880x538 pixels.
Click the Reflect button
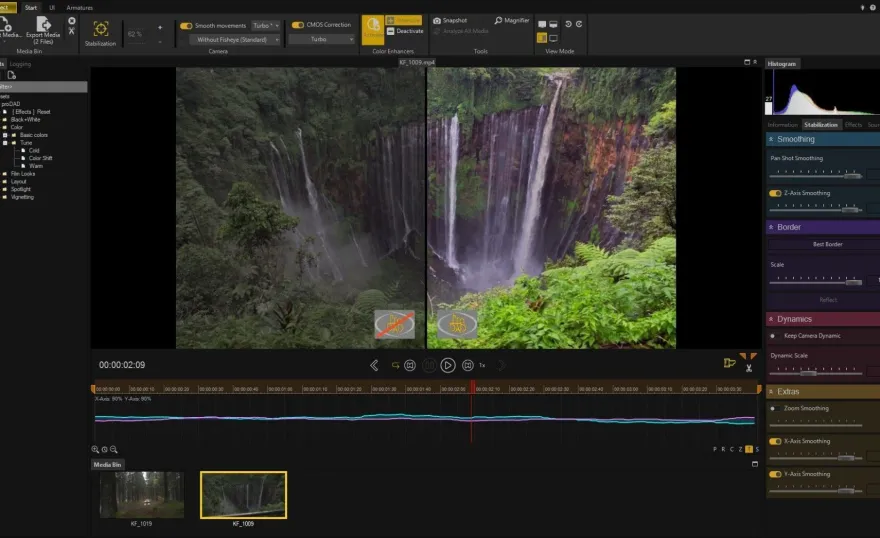[x=828, y=300]
